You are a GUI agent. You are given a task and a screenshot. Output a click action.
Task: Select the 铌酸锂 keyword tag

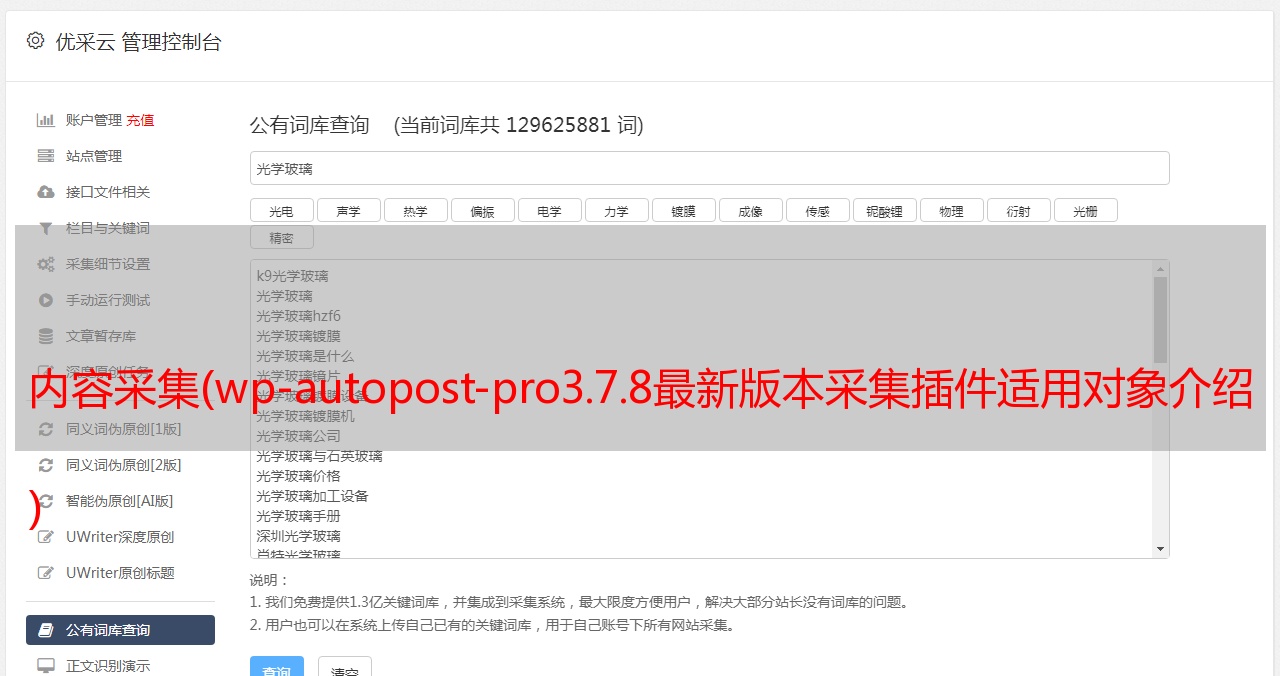pyautogui.click(x=885, y=210)
